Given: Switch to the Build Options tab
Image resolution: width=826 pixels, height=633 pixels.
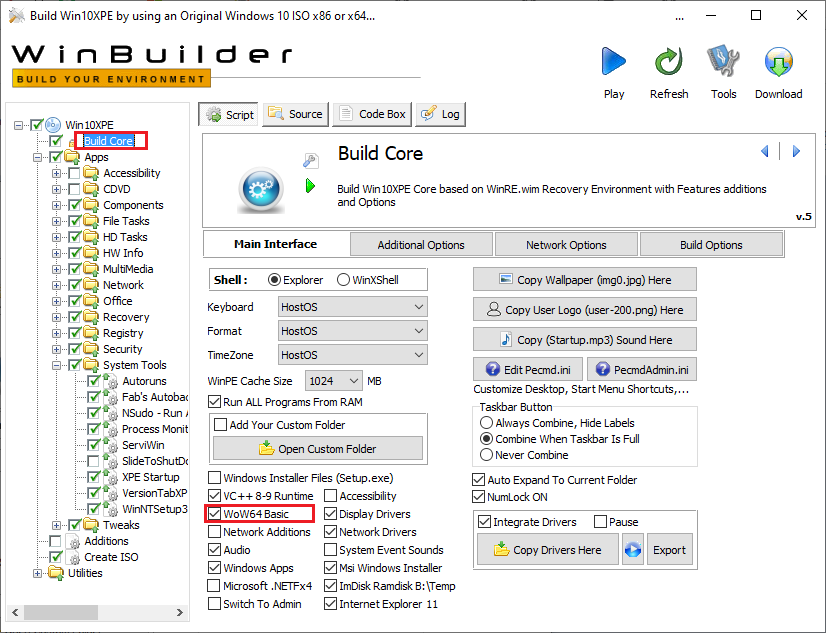Looking at the screenshot, I should (711, 245).
